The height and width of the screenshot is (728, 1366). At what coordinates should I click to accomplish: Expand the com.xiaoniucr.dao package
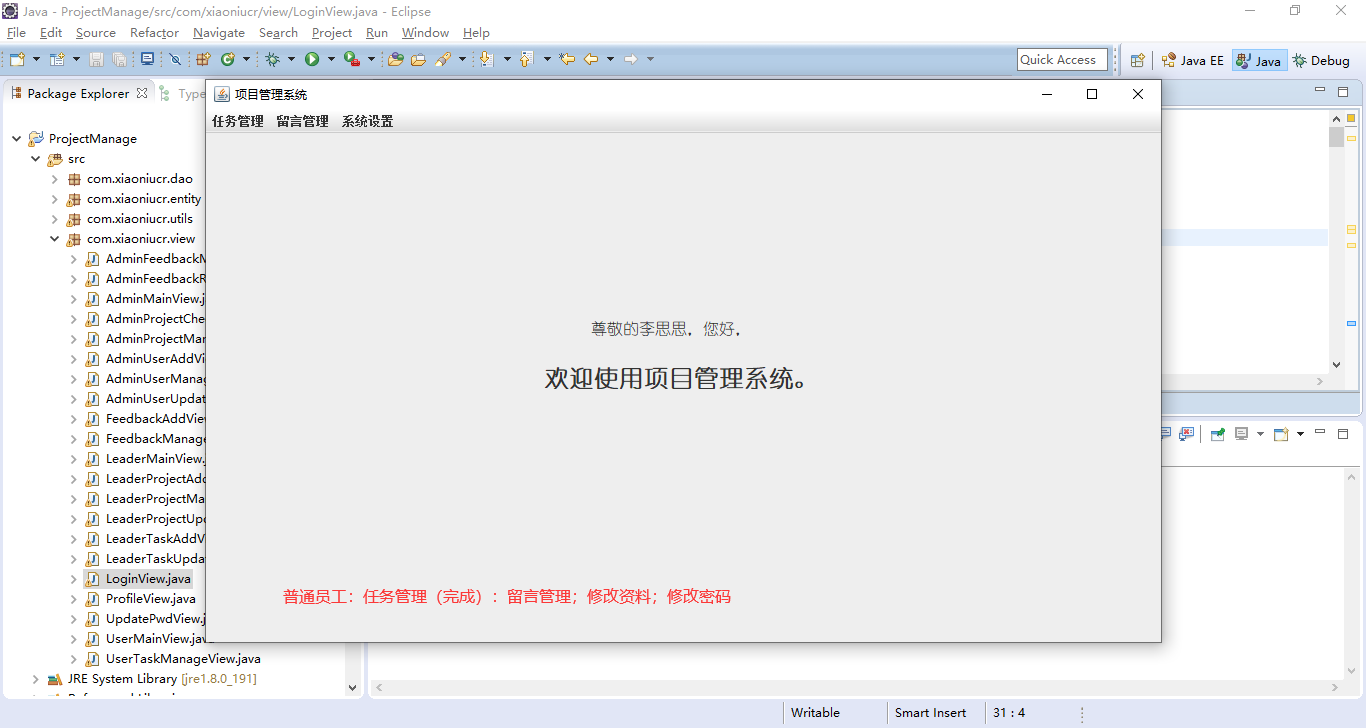coord(55,179)
